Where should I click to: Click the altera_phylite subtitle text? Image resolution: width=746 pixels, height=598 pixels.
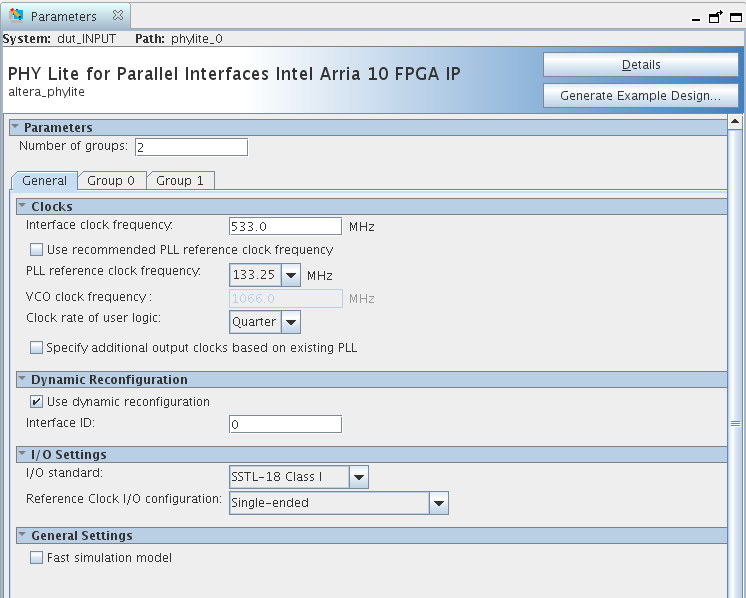pos(46,92)
